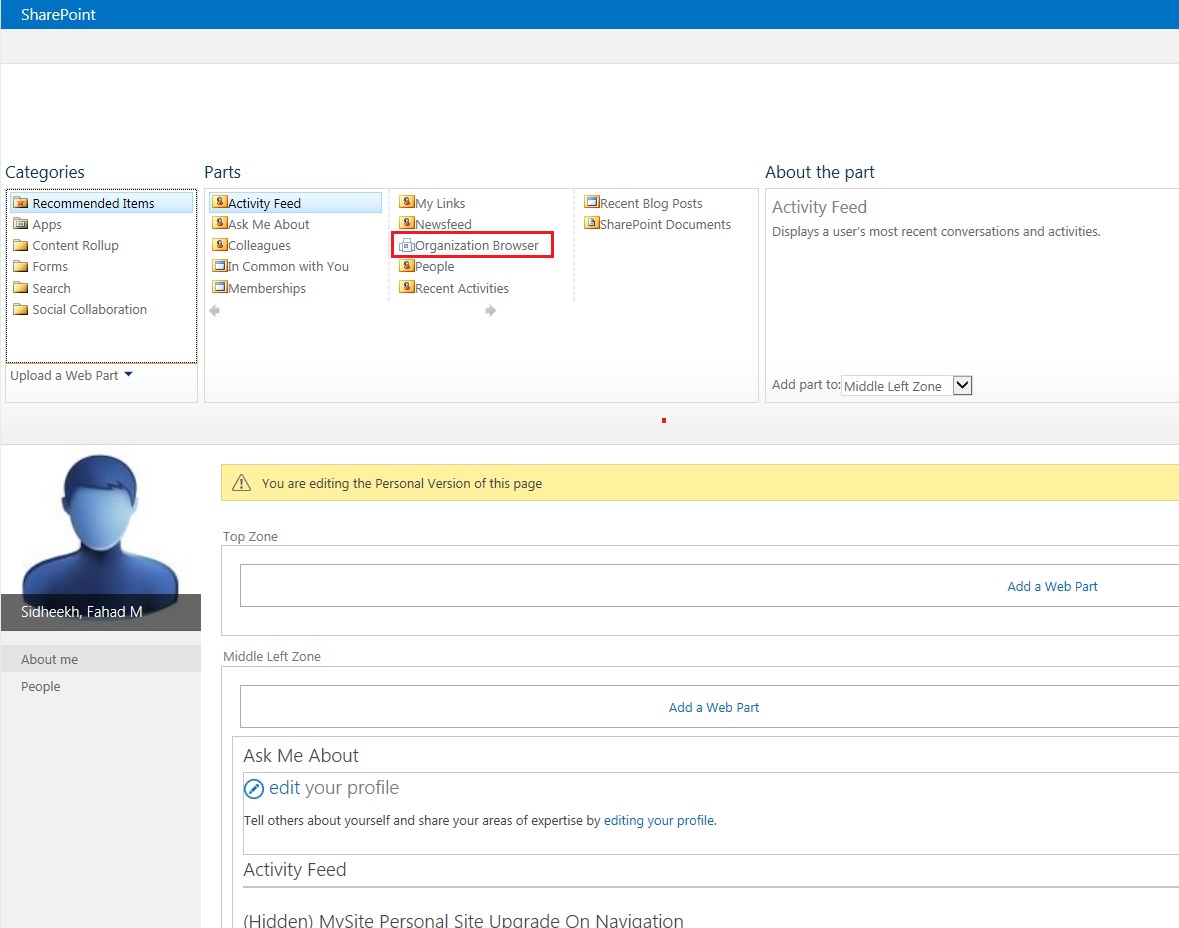This screenshot has width=1179, height=928.
Task: Click the edit profile pencil icon
Action: 254,789
